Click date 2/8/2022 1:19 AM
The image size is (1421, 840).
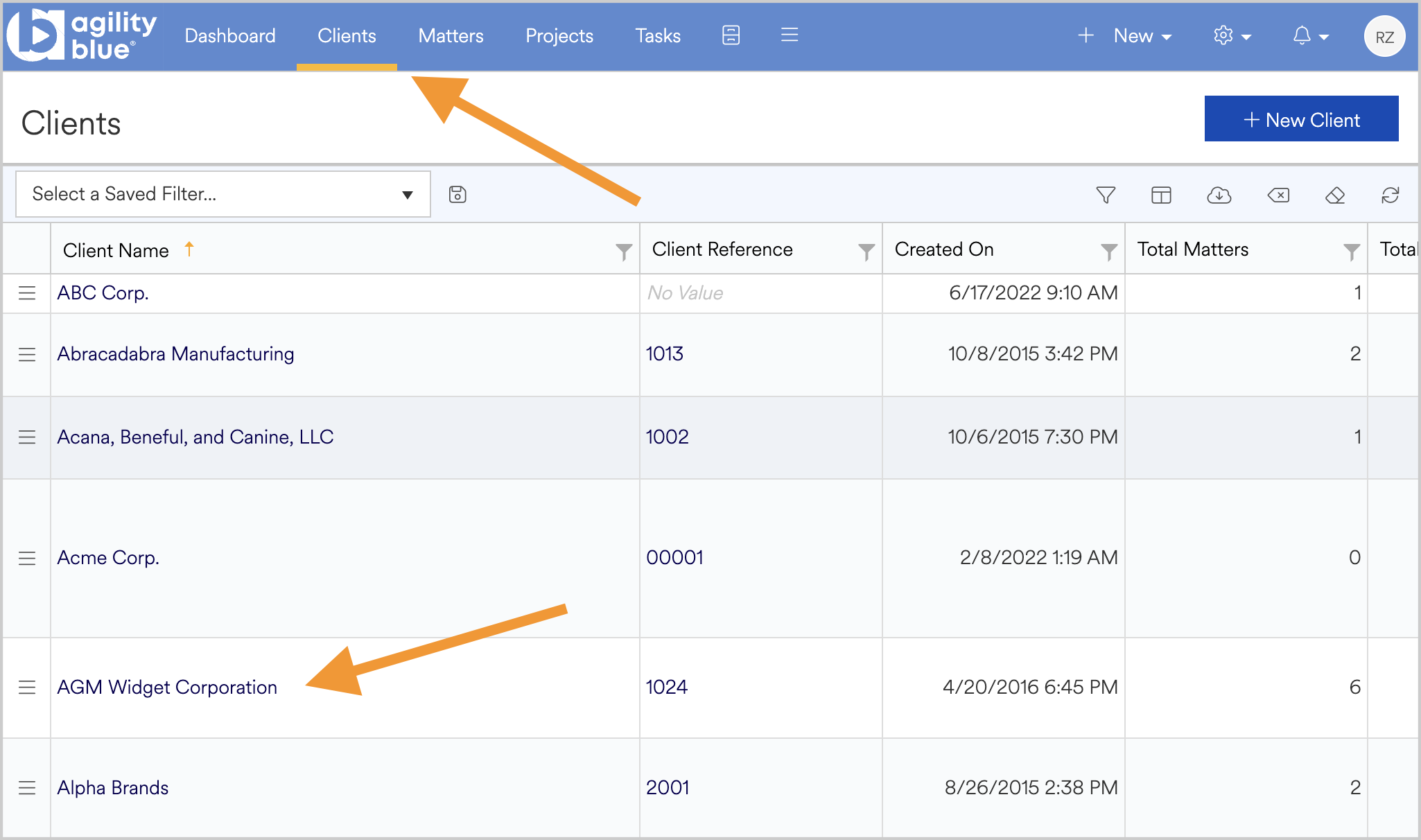point(1038,558)
